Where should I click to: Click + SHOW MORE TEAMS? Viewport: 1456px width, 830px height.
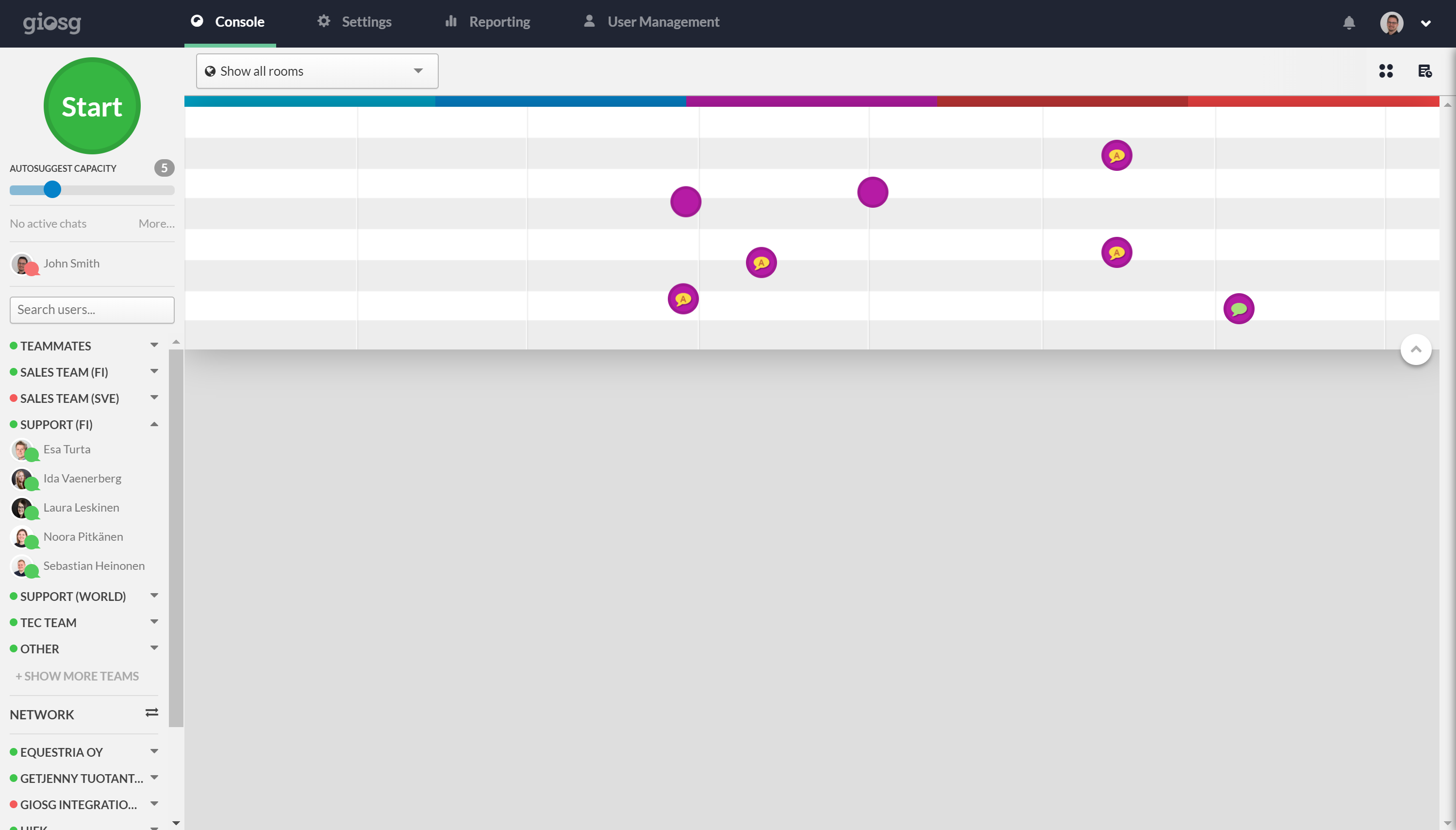pyautogui.click(x=77, y=676)
